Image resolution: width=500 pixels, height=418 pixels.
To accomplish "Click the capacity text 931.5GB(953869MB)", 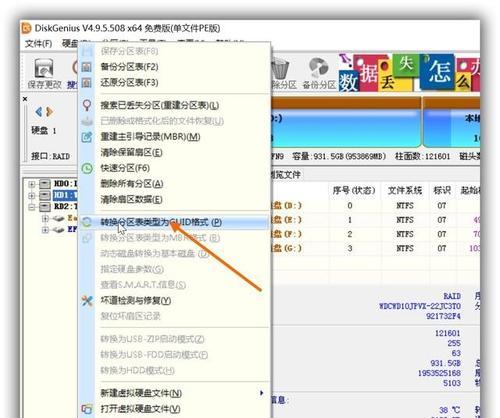I will coord(339,156).
